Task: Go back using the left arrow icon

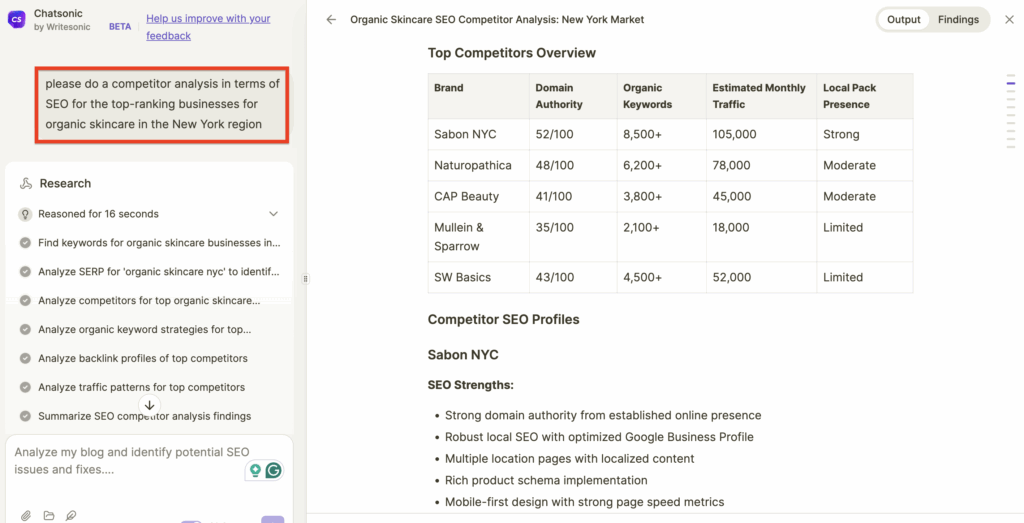Action: point(331,20)
